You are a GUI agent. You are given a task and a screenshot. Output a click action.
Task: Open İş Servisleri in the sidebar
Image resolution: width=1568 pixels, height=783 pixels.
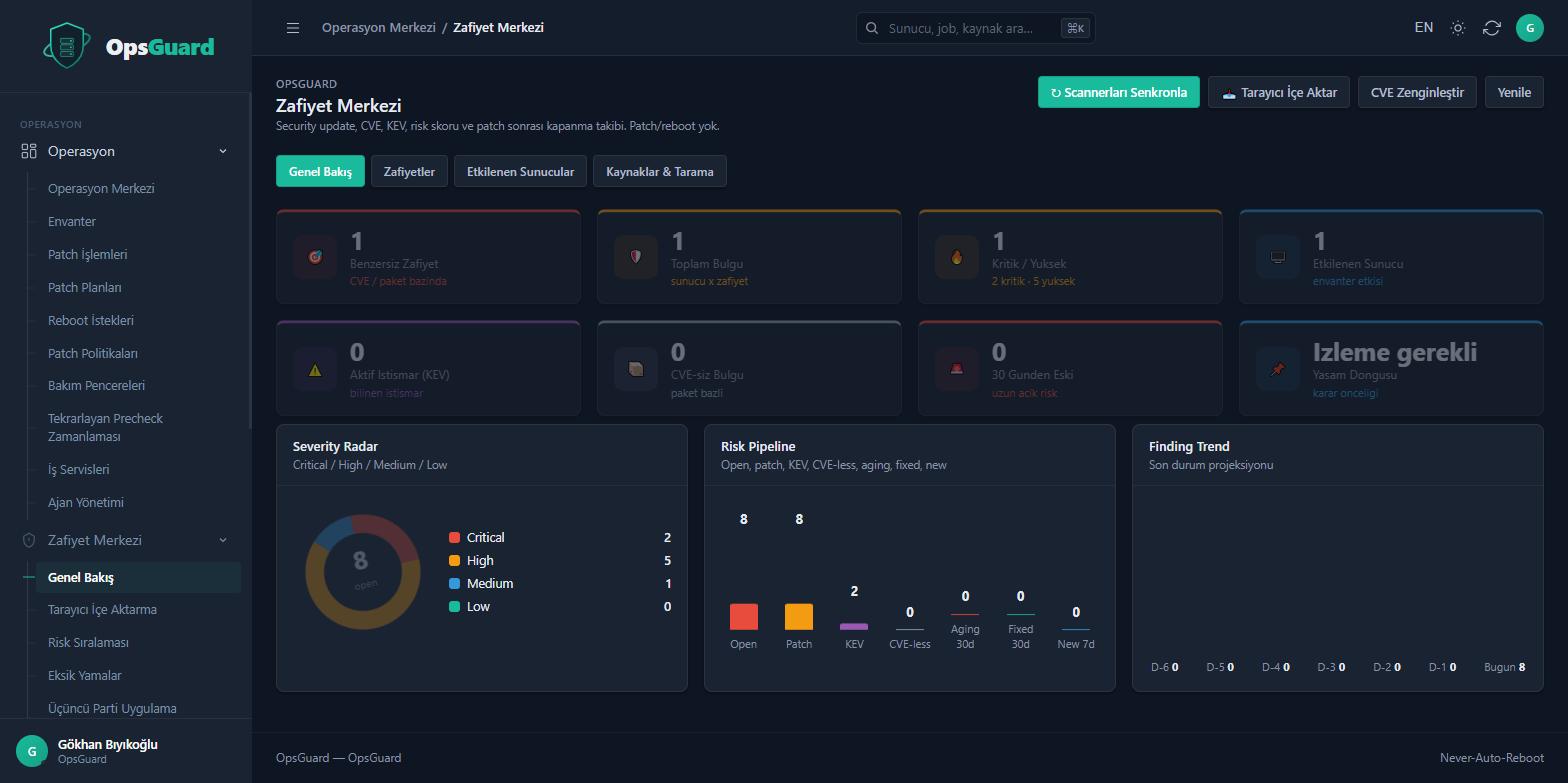(79, 469)
